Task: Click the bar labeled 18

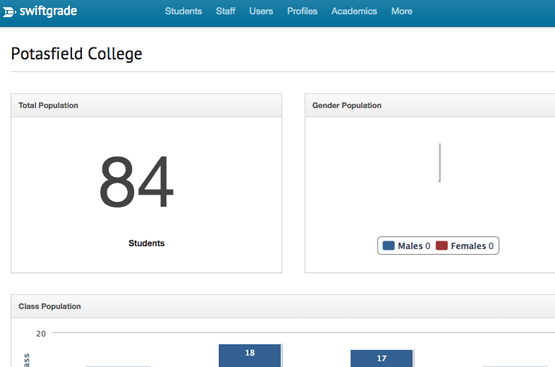Action: pyautogui.click(x=250, y=356)
